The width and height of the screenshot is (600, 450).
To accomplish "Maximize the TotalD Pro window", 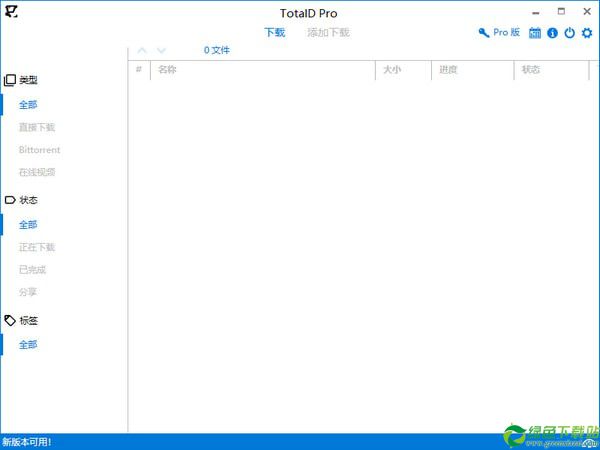I will (561, 11).
